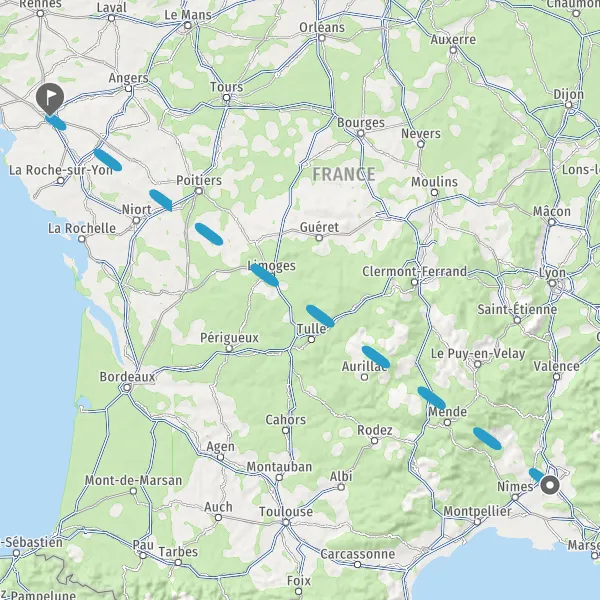This screenshot has width=600, height=600.
Task: Select the La Rochelle label
Action: coord(82,228)
